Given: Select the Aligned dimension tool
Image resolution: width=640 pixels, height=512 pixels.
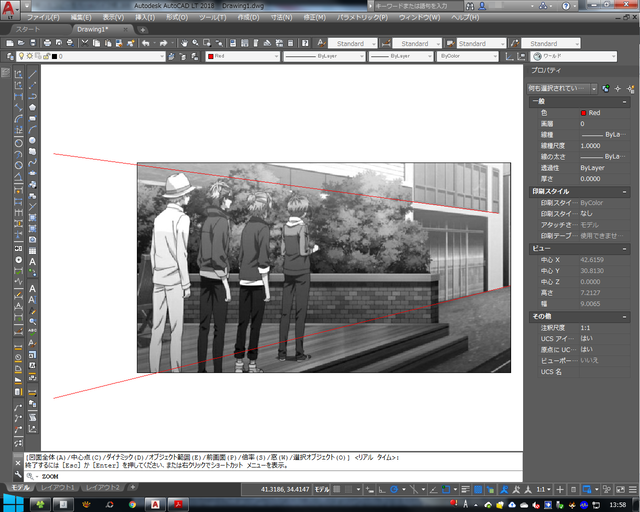Looking at the screenshot, I should (18, 107).
